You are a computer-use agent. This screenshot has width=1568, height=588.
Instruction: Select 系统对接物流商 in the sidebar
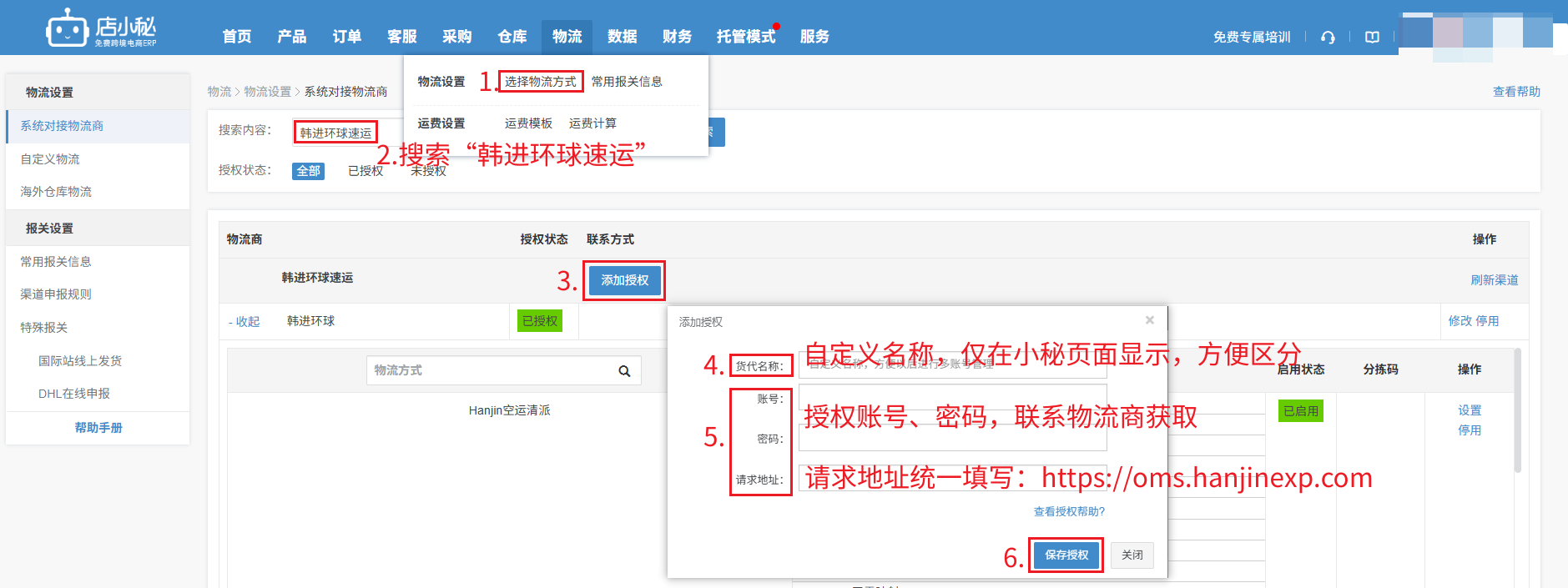click(98, 126)
